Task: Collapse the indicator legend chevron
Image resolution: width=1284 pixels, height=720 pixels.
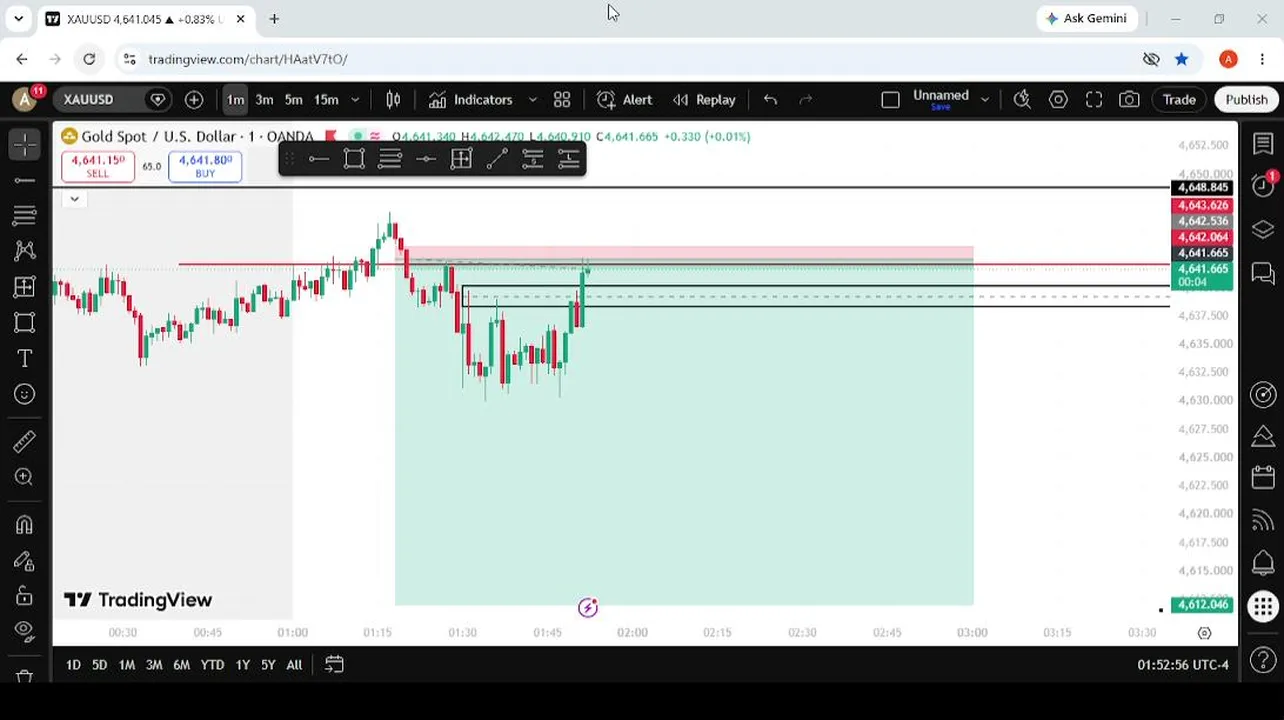Action: tap(74, 199)
